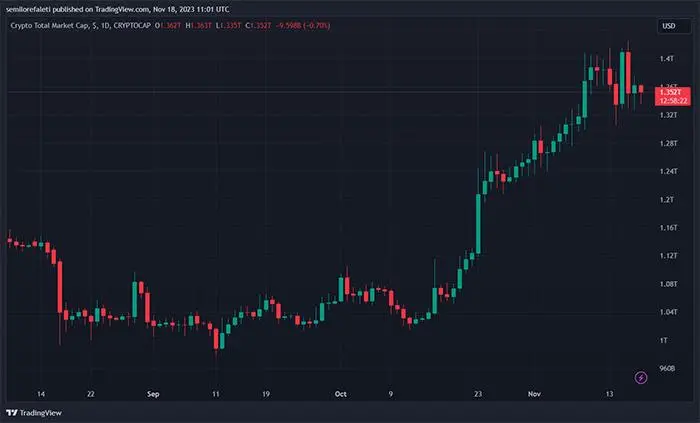Click the 11 date axis label
Screen dimensions: 700x423
[x=216, y=394]
